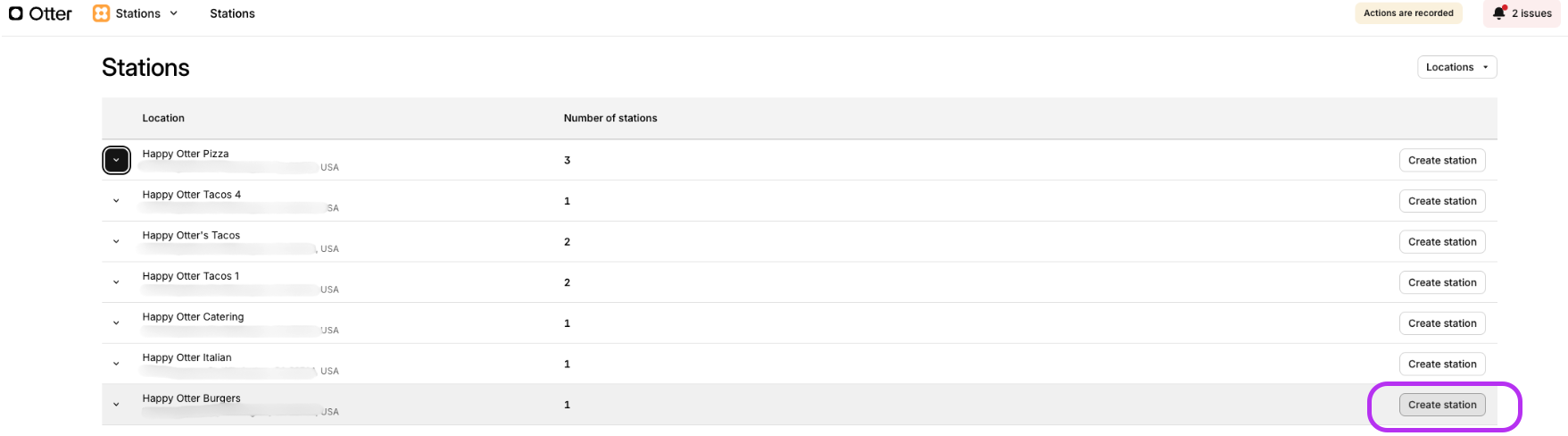Expand the Happy Otter Tacos 4 row

coord(116,201)
